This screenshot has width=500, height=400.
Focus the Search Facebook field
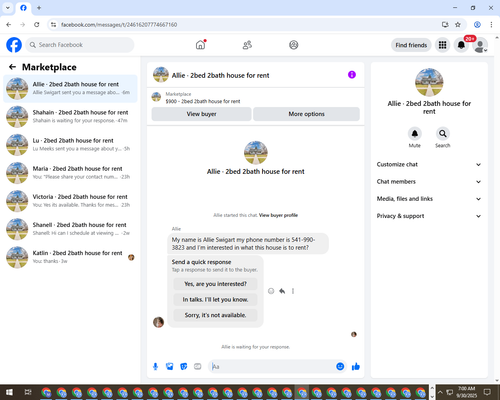(x=80, y=45)
